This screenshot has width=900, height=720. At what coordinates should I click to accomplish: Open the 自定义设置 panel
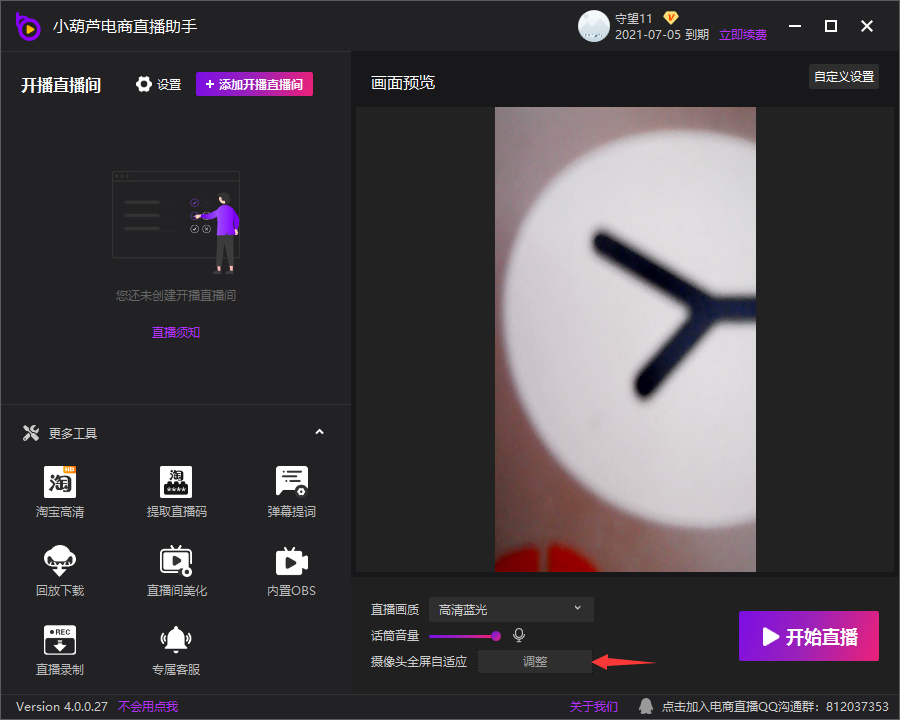tap(843, 77)
